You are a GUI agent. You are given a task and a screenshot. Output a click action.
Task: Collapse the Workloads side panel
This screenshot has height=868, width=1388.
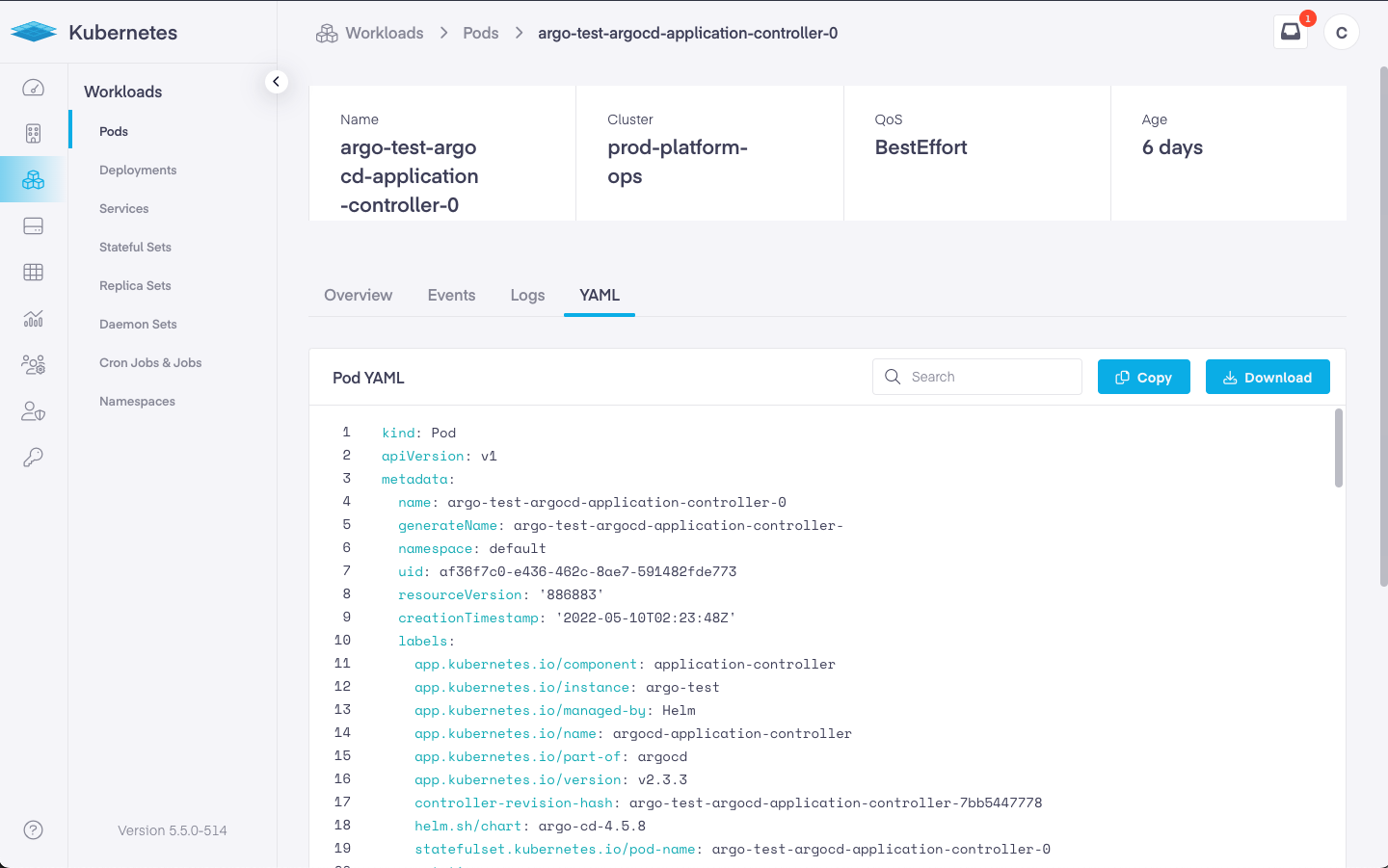tap(277, 82)
